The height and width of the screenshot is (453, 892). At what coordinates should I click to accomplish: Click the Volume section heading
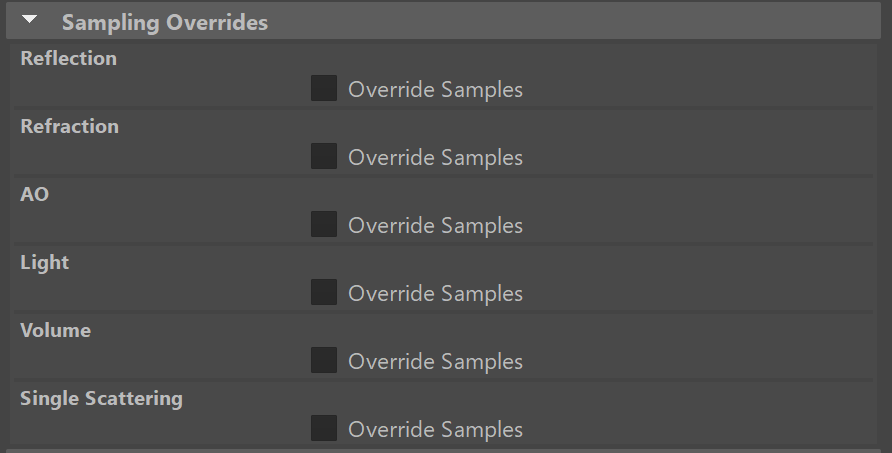tap(55, 331)
